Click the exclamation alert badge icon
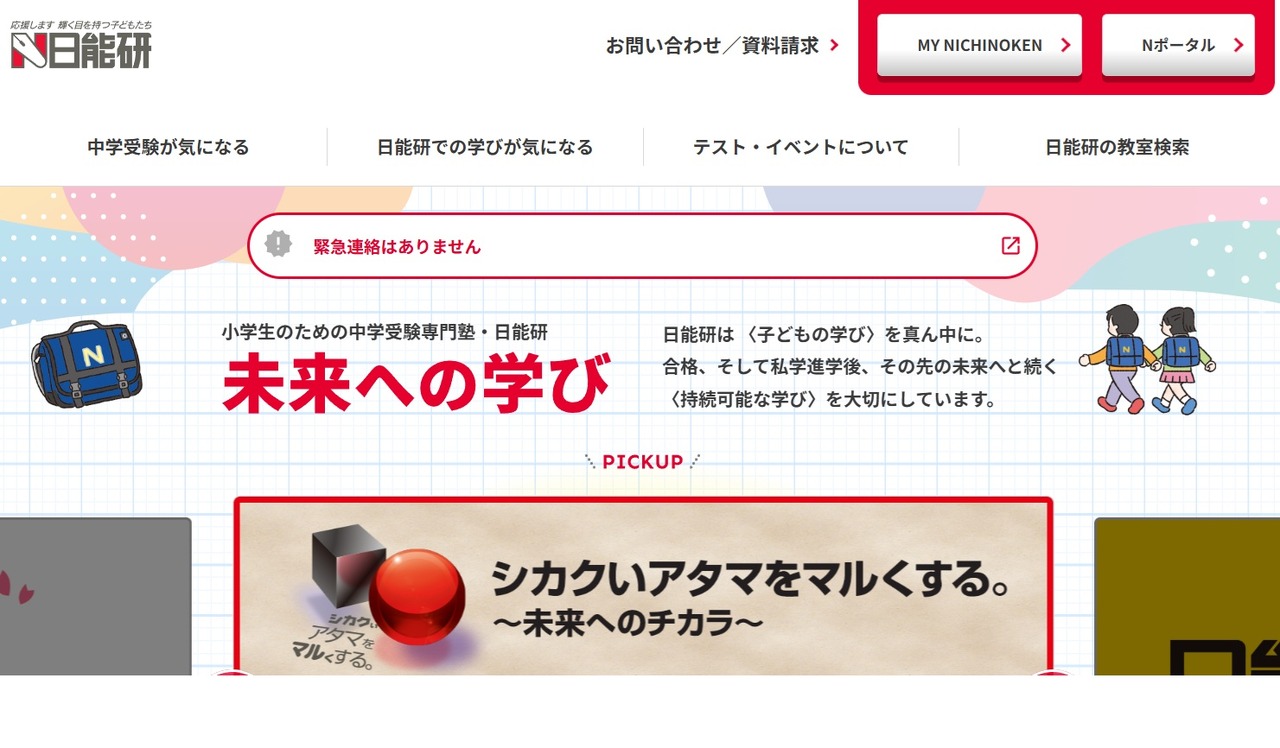The image size is (1280, 748). tap(277, 244)
